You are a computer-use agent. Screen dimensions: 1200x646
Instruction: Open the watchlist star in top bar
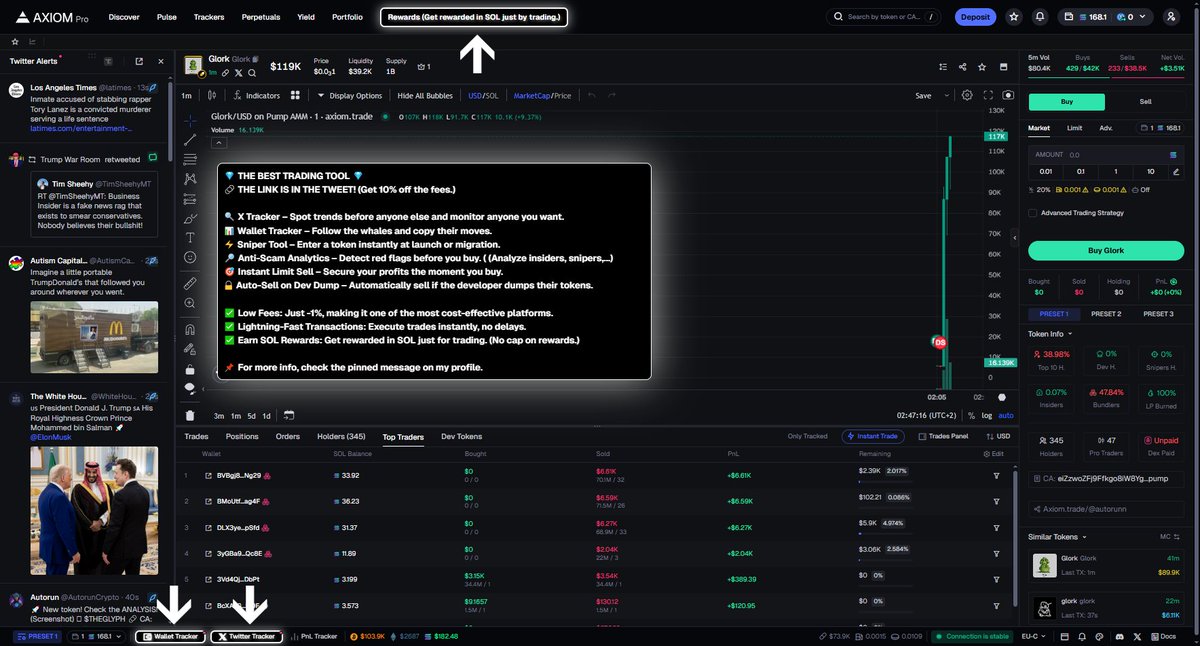(x=1014, y=17)
